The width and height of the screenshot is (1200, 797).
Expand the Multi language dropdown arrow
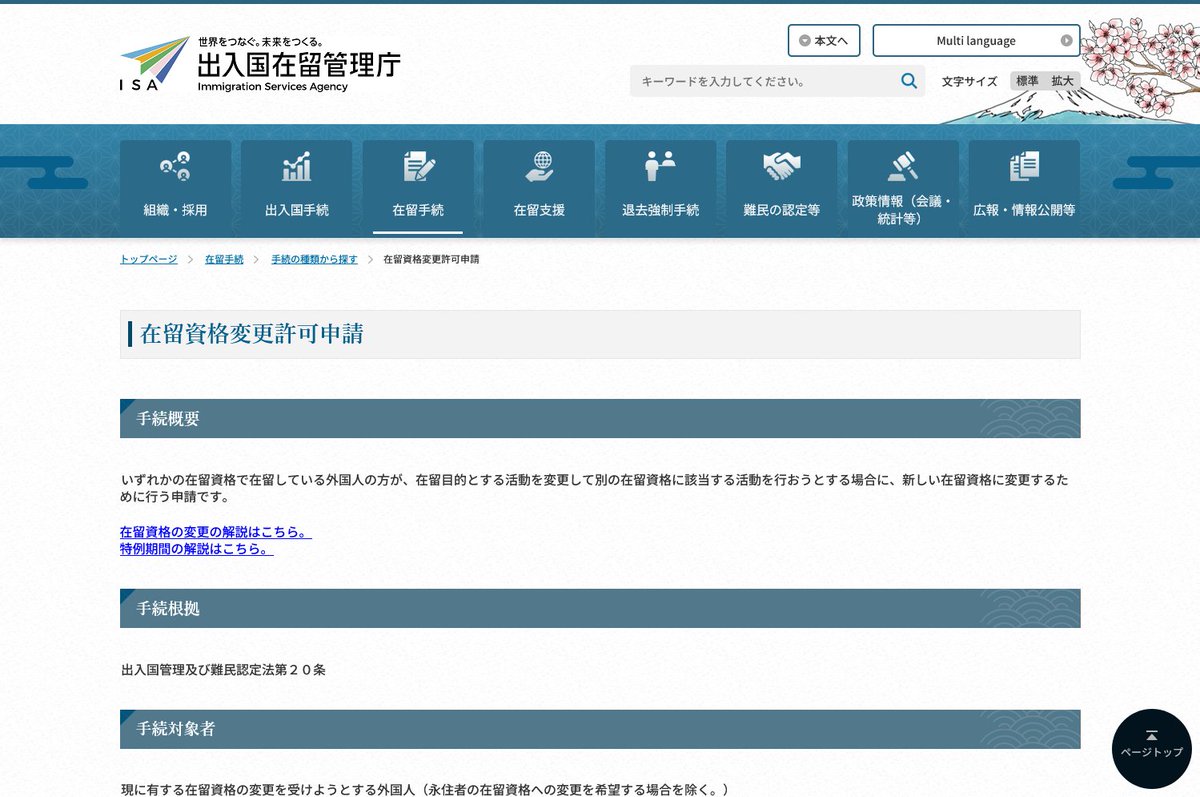click(x=1067, y=41)
